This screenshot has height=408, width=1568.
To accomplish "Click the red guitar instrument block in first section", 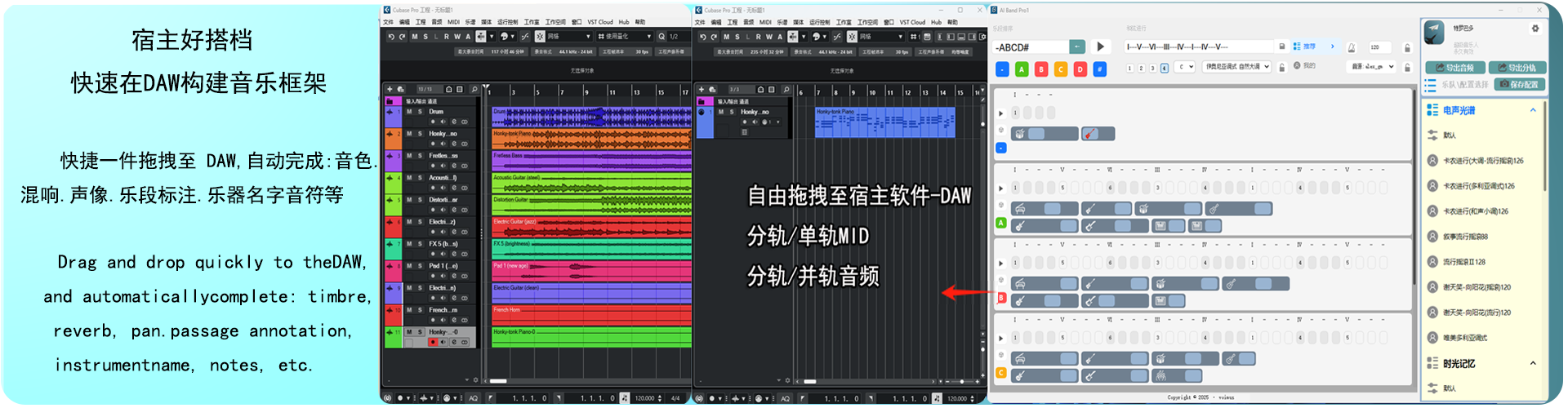I will point(1098,134).
